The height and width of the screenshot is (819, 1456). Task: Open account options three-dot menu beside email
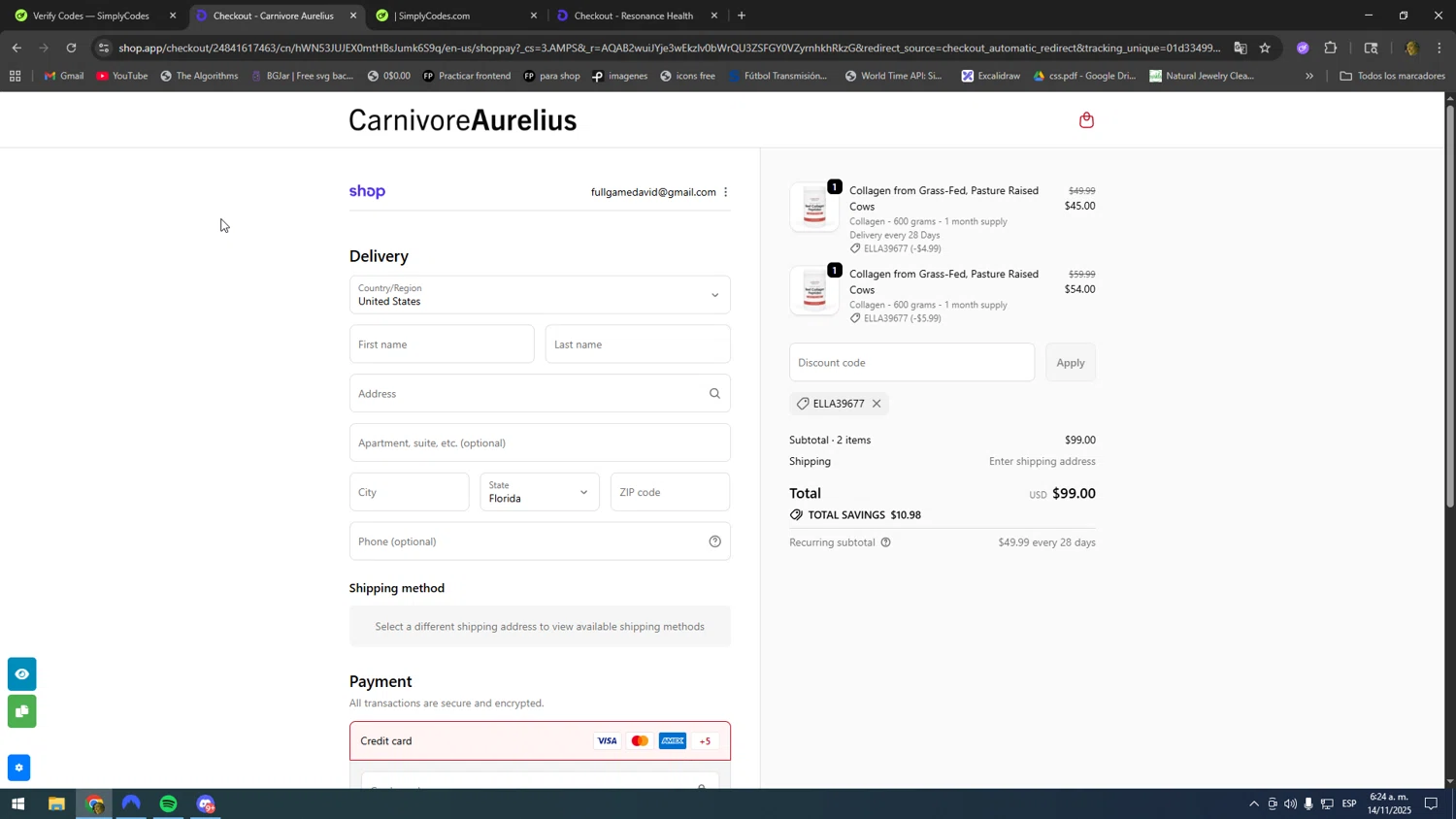(x=725, y=192)
